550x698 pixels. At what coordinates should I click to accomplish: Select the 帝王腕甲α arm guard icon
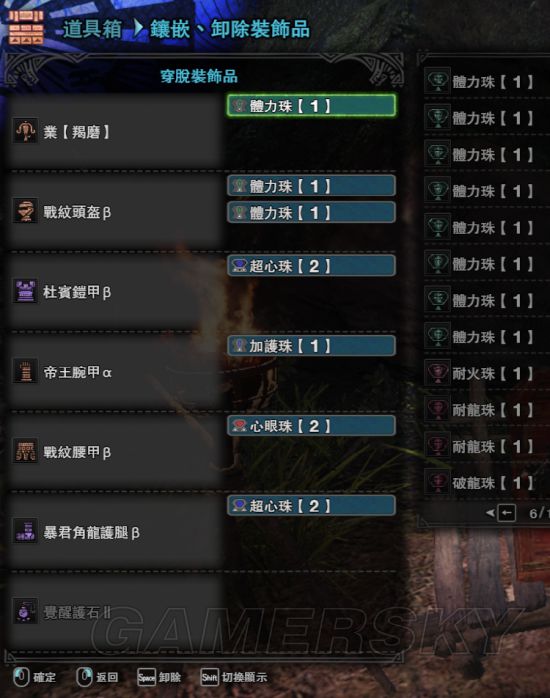point(25,371)
